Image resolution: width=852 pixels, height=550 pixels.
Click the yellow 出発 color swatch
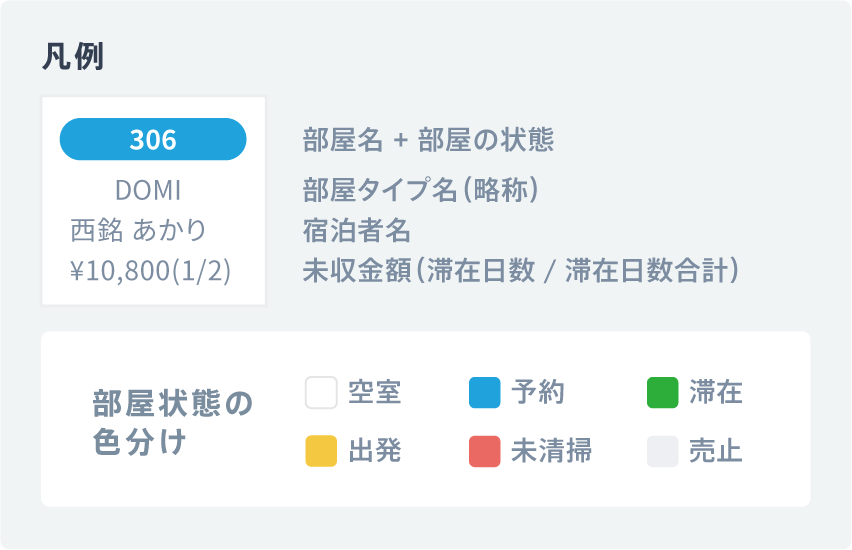pyautogui.click(x=321, y=451)
